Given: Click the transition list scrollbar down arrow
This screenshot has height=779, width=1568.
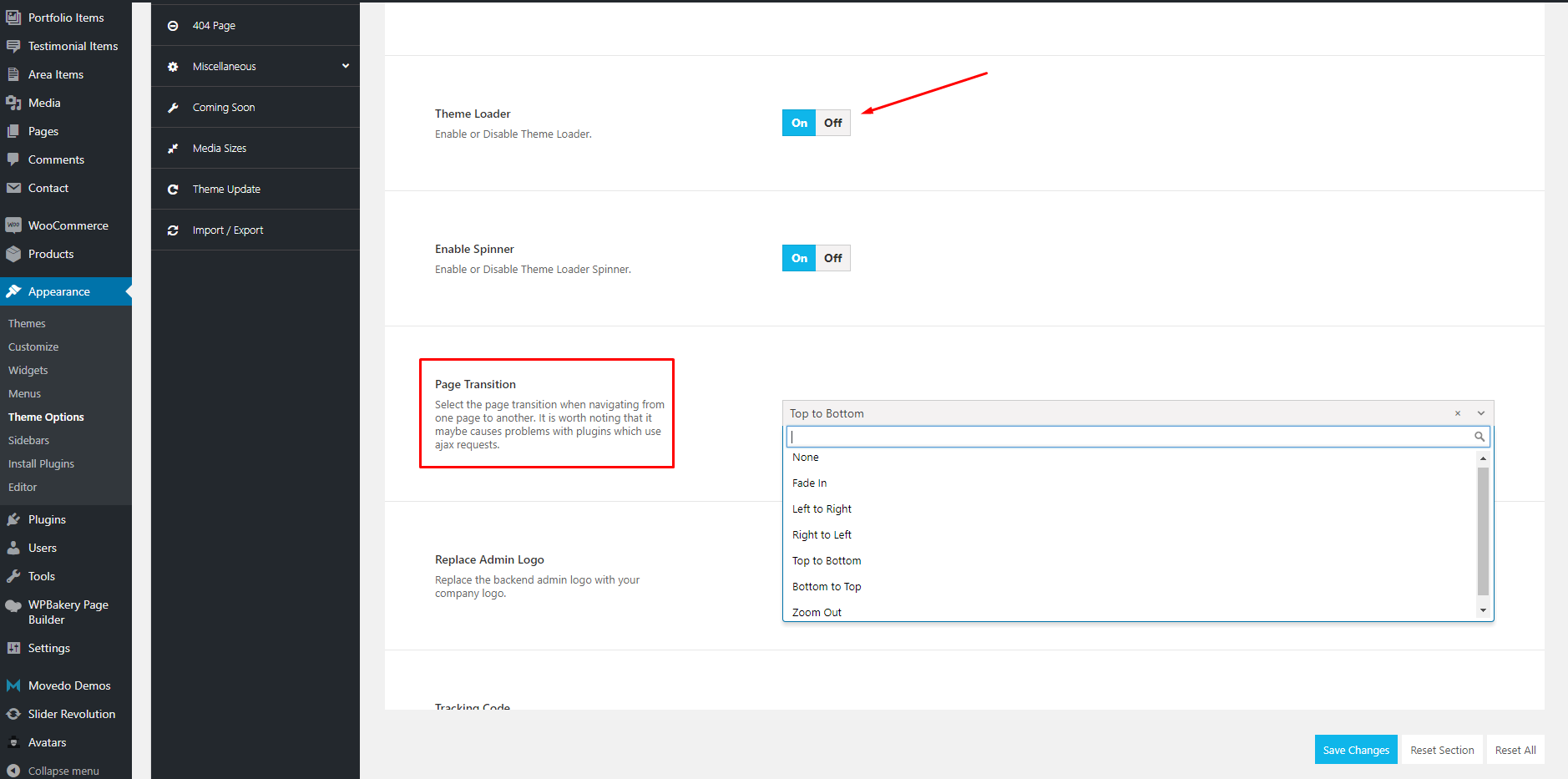Looking at the screenshot, I should coord(1483,610).
